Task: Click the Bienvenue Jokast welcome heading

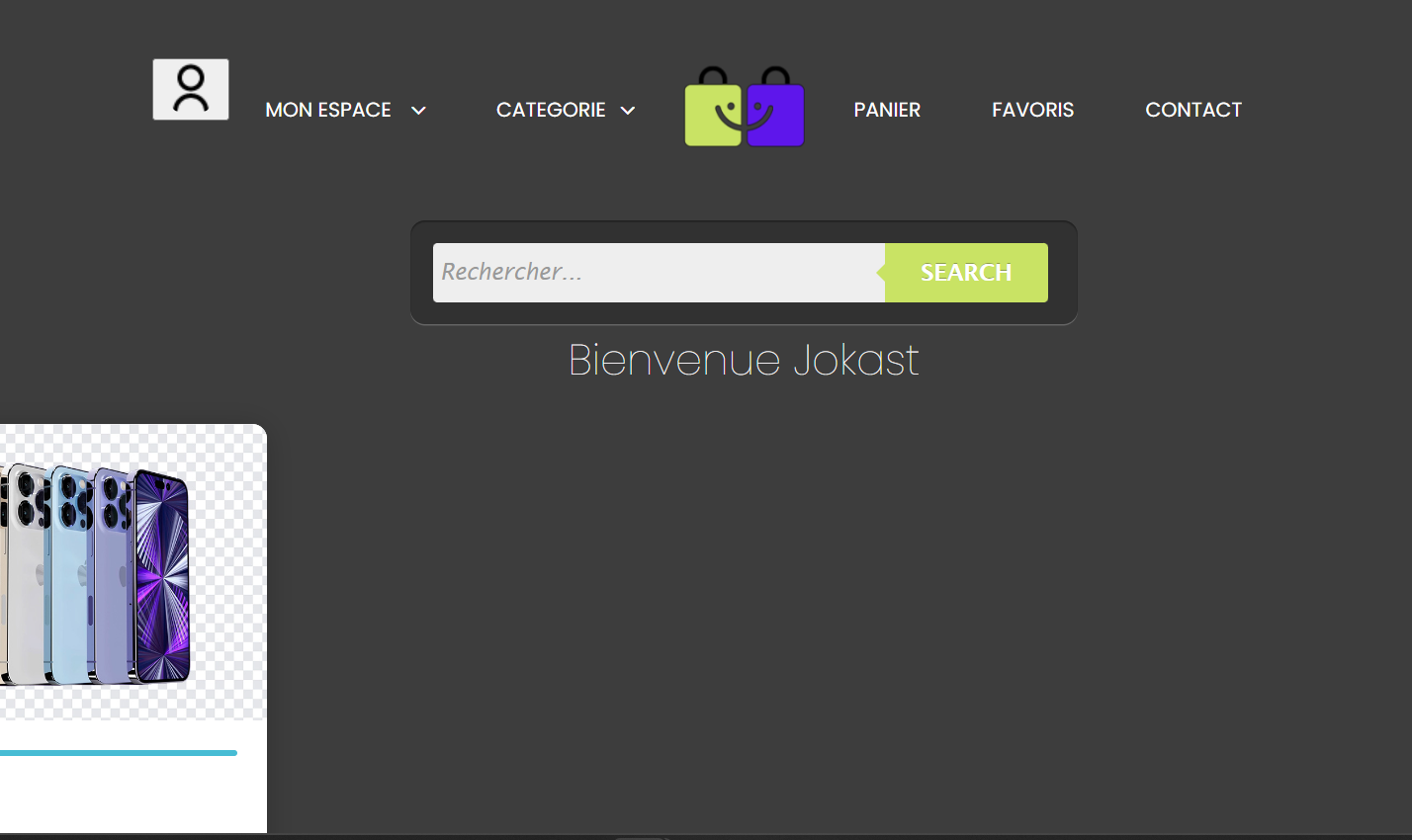Action: click(x=744, y=361)
